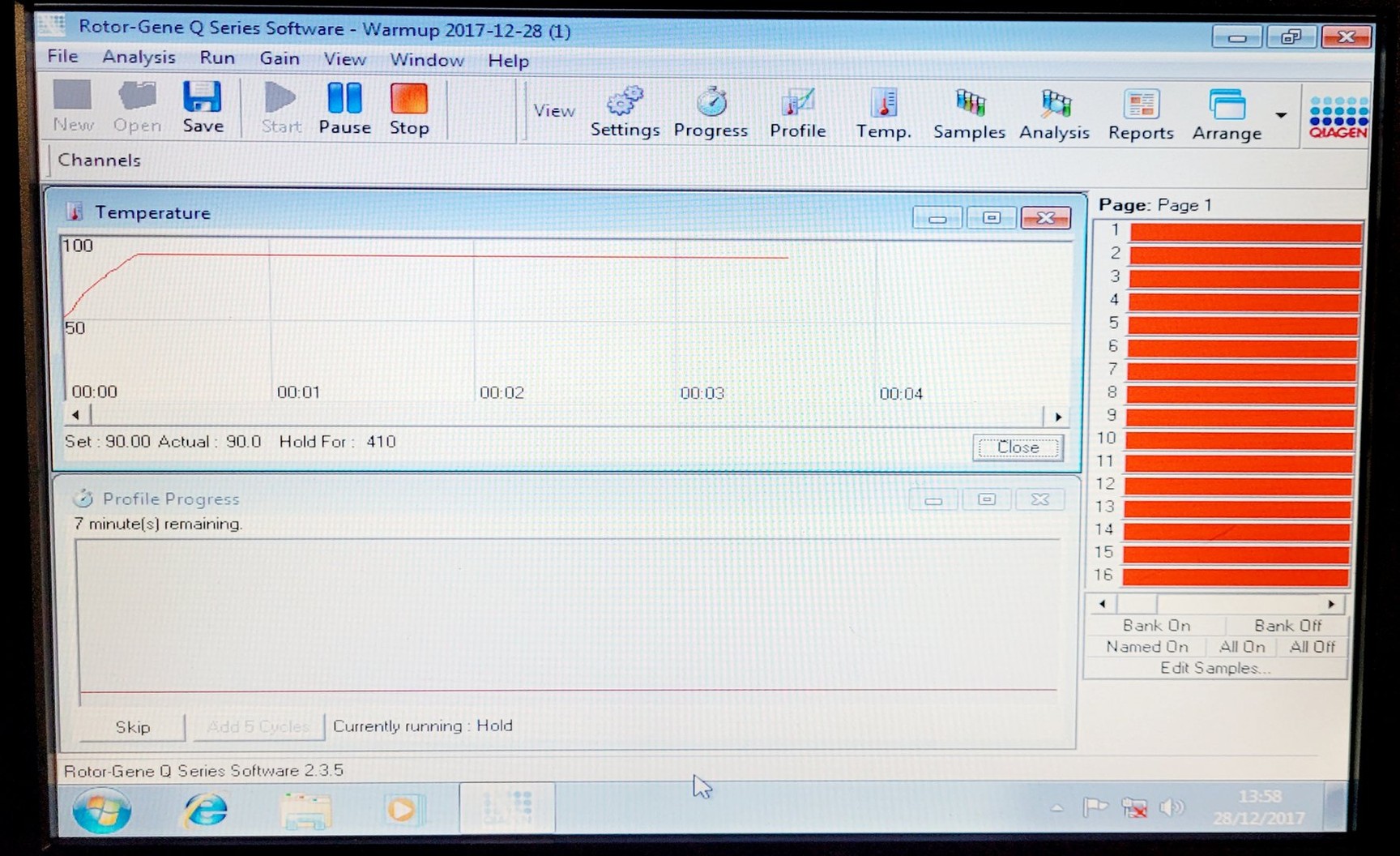Click the All On button
Screen dimensions: 1400x856
[1242, 647]
